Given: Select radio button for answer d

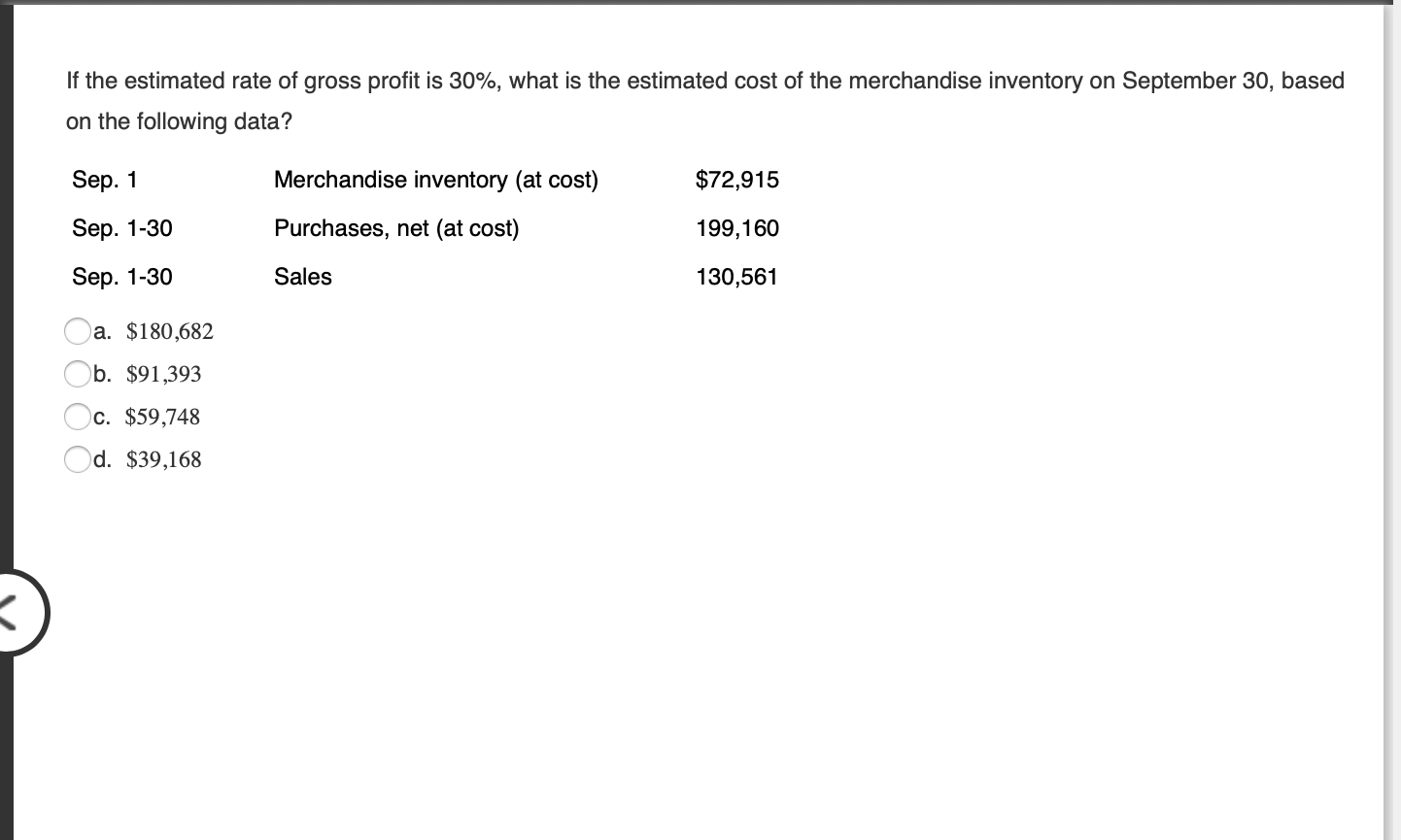Looking at the screenshot, I should pyautogui.click(x=77, y=458).
